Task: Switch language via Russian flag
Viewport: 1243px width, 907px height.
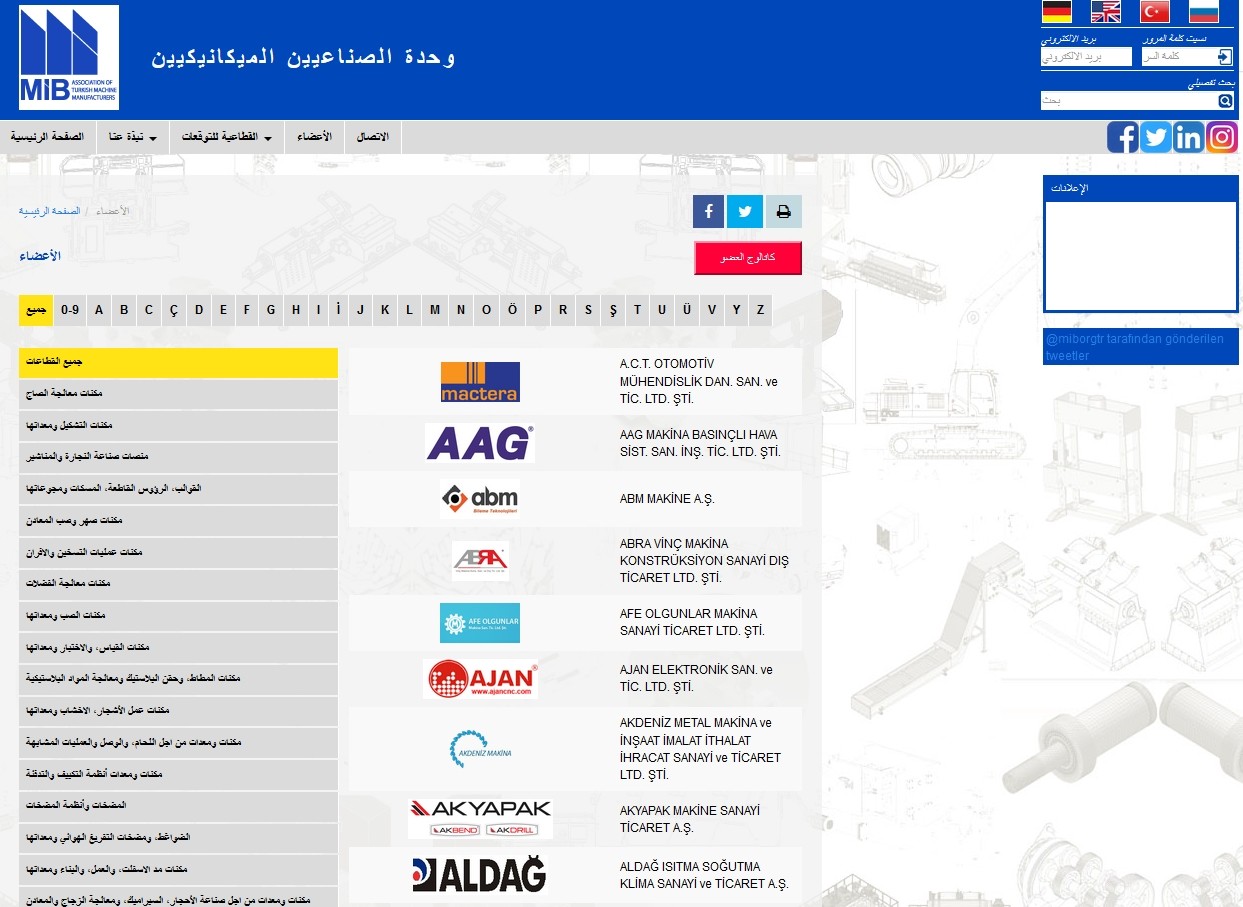Action: click(1204, 12)
